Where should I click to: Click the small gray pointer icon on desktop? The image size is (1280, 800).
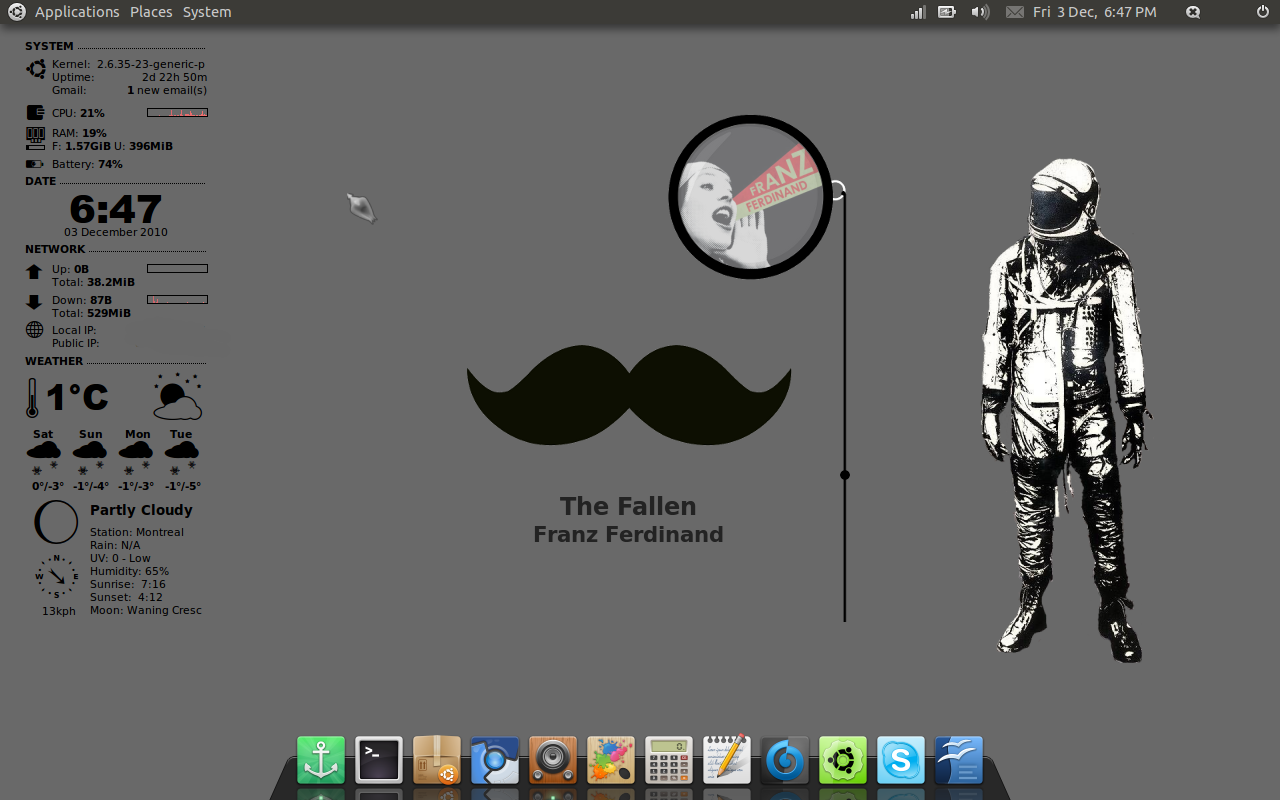(361, 208)
